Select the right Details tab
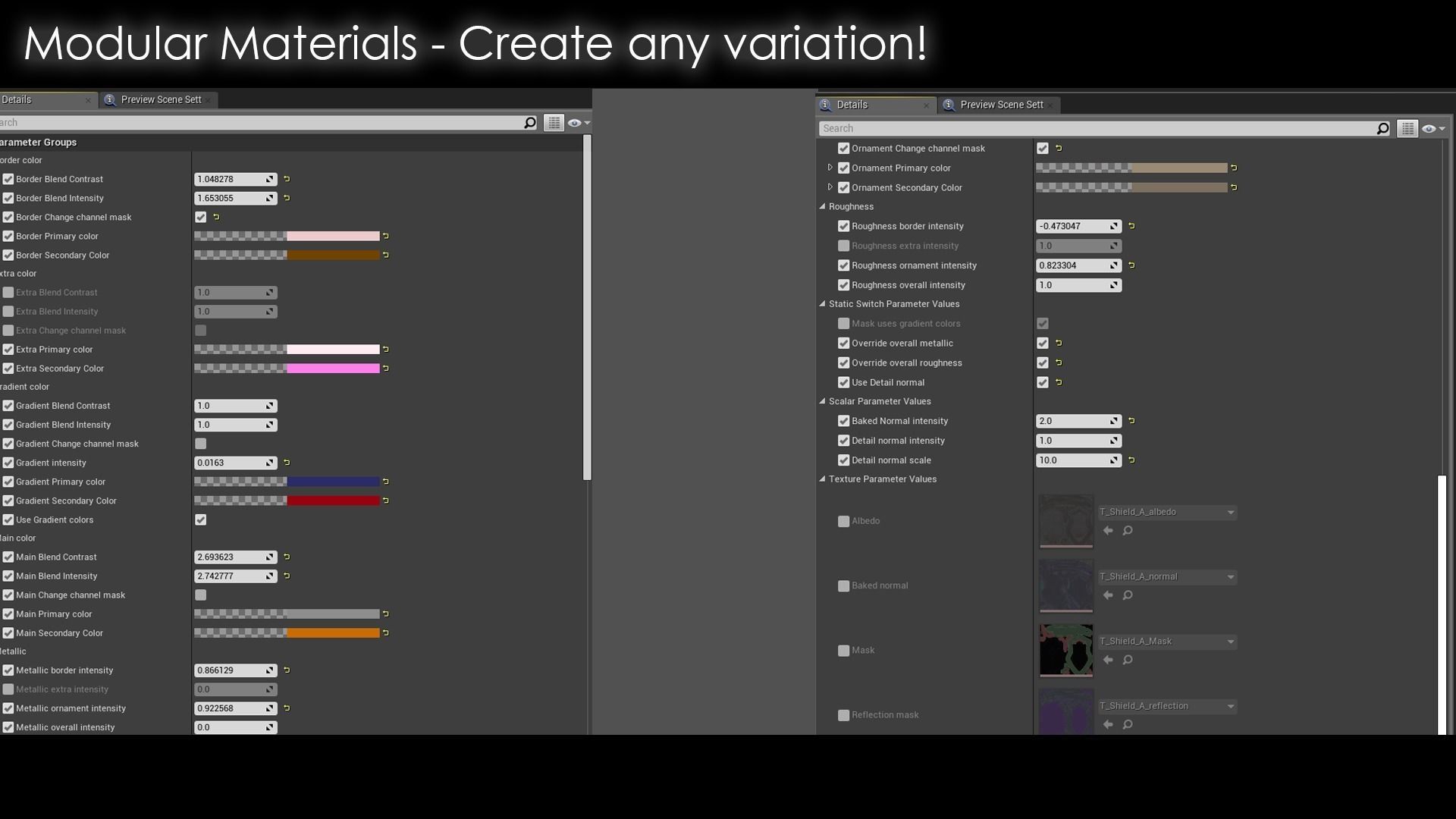Viewport: 1456px width, 819px height. pyautogui.click(x=852, y=105)
